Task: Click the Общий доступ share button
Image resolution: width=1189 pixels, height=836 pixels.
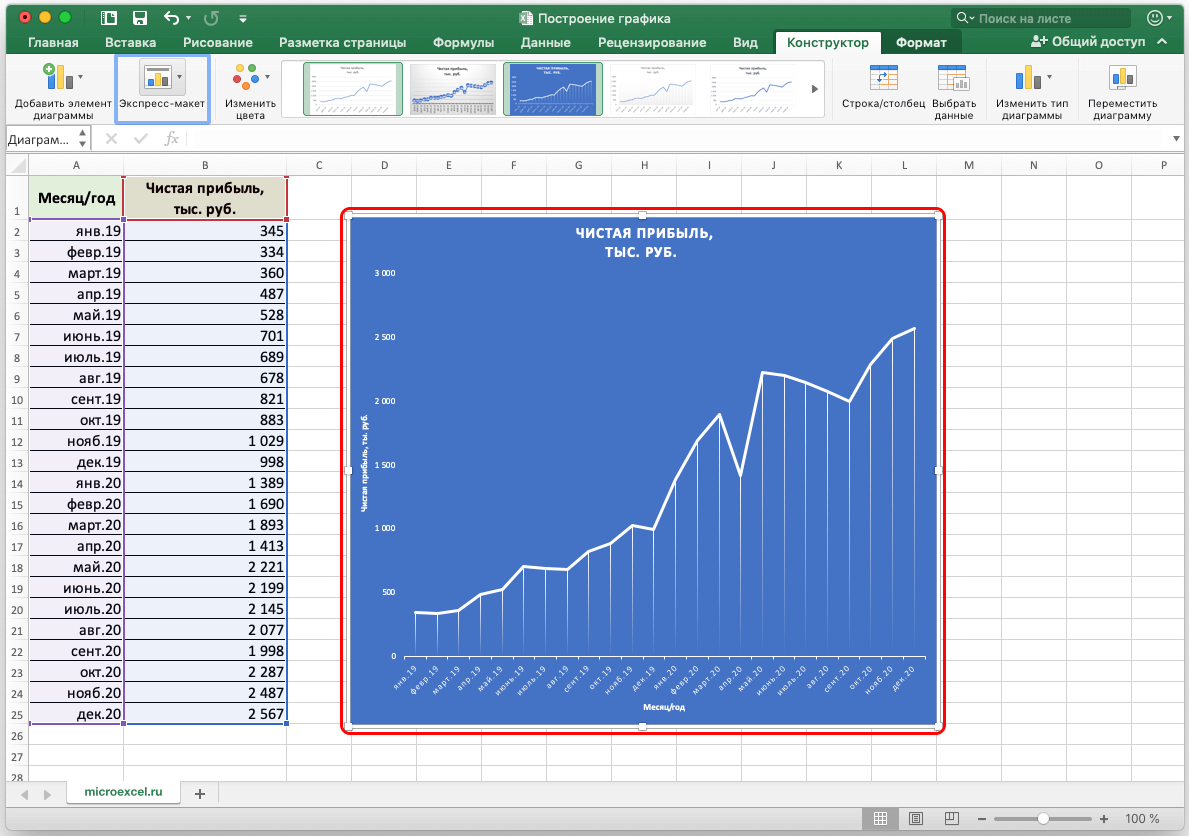Action: [x=1088, y=42]
